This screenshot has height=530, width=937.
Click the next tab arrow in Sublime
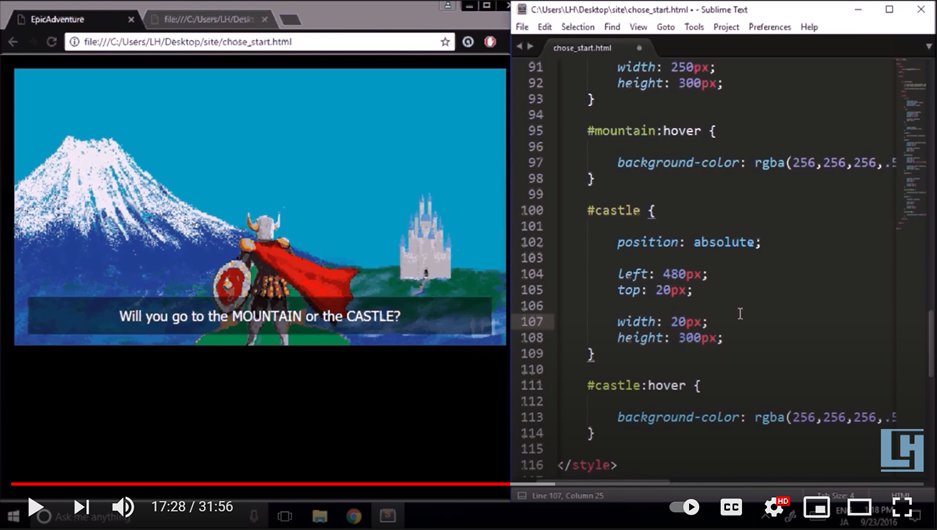click(530, 46)
